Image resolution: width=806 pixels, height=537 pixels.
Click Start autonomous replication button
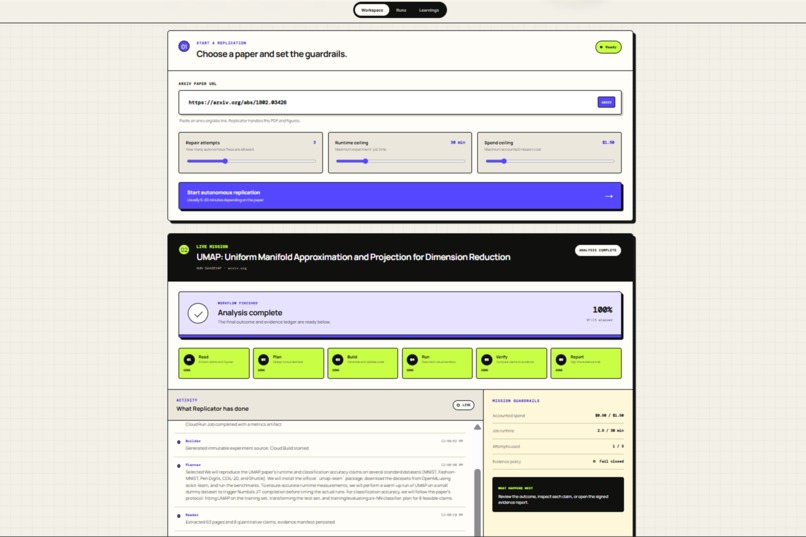pos(400,196)
